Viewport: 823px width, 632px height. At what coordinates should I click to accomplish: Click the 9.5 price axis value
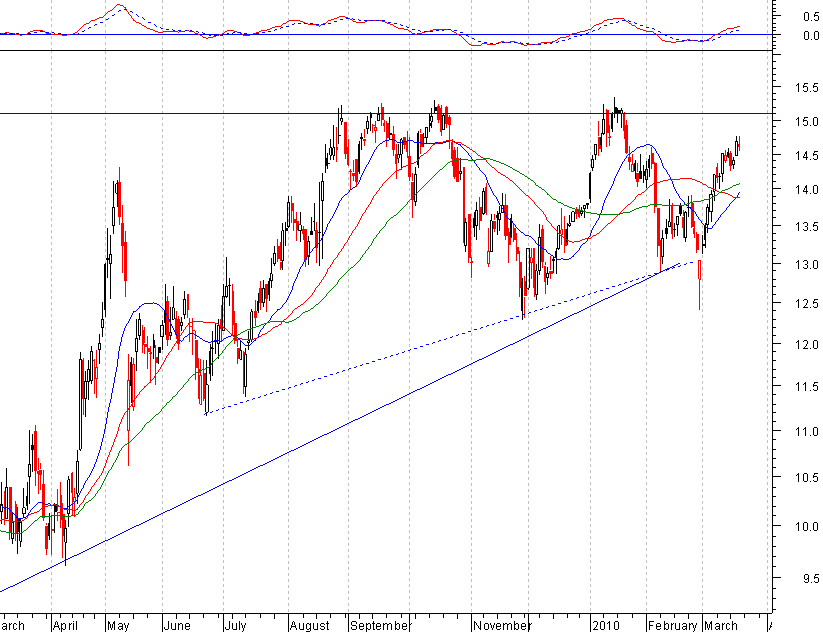tap(810, 578)
